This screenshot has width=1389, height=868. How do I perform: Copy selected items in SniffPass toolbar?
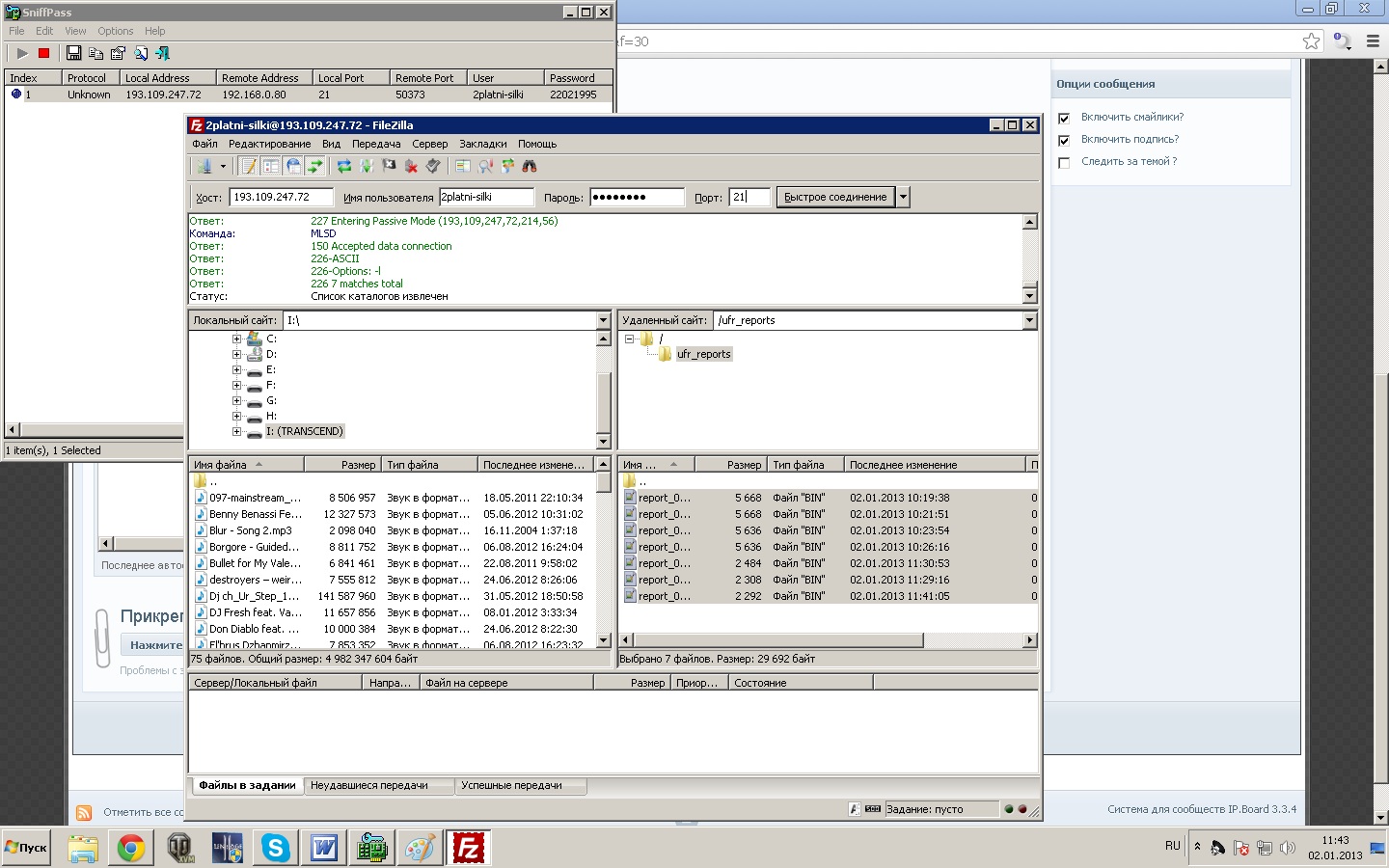[x=95, y=53]
